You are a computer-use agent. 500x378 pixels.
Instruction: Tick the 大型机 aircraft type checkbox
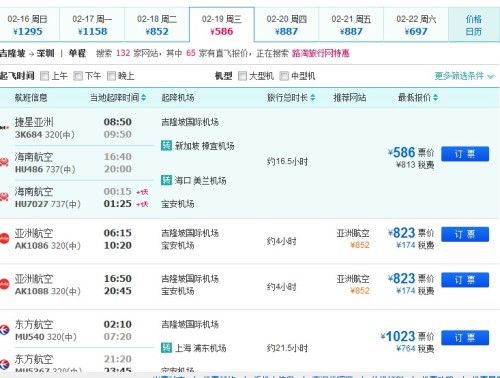click(x=242, y=76)
